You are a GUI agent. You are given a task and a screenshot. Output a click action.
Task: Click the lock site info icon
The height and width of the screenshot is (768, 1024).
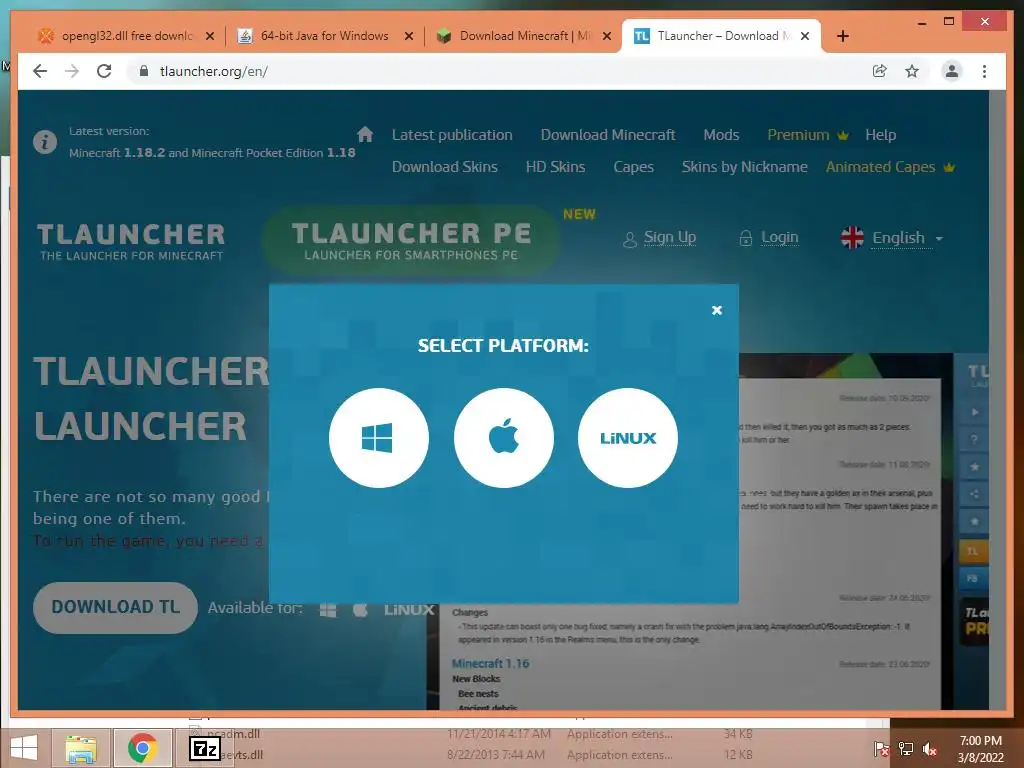click(x=144, y=71)
